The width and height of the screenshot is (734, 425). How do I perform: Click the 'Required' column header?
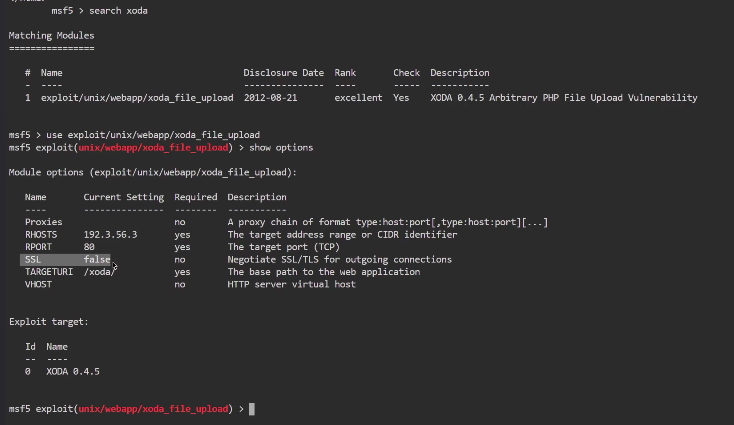click(x=195, y=197)
